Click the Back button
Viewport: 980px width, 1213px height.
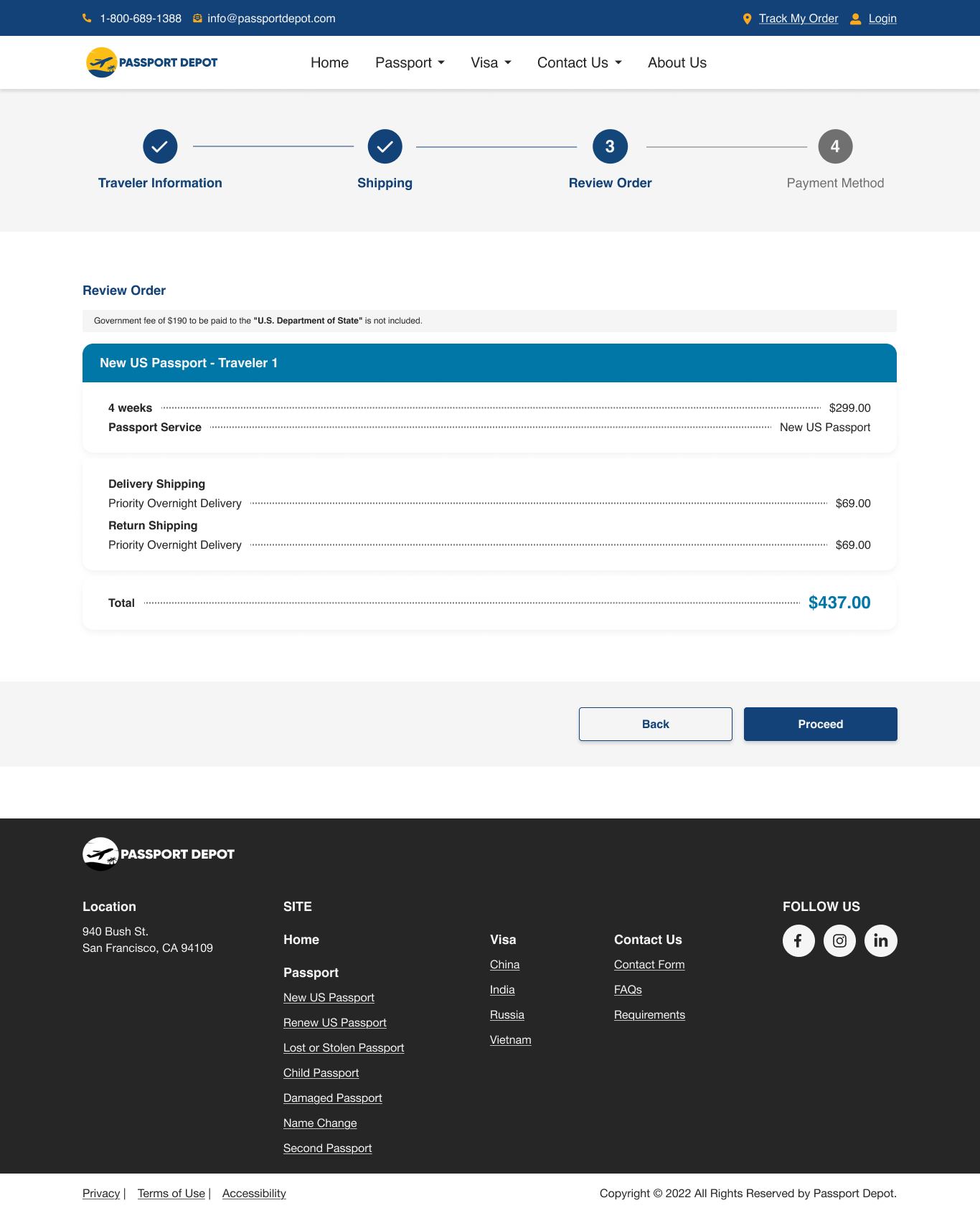tap(655, 724)
